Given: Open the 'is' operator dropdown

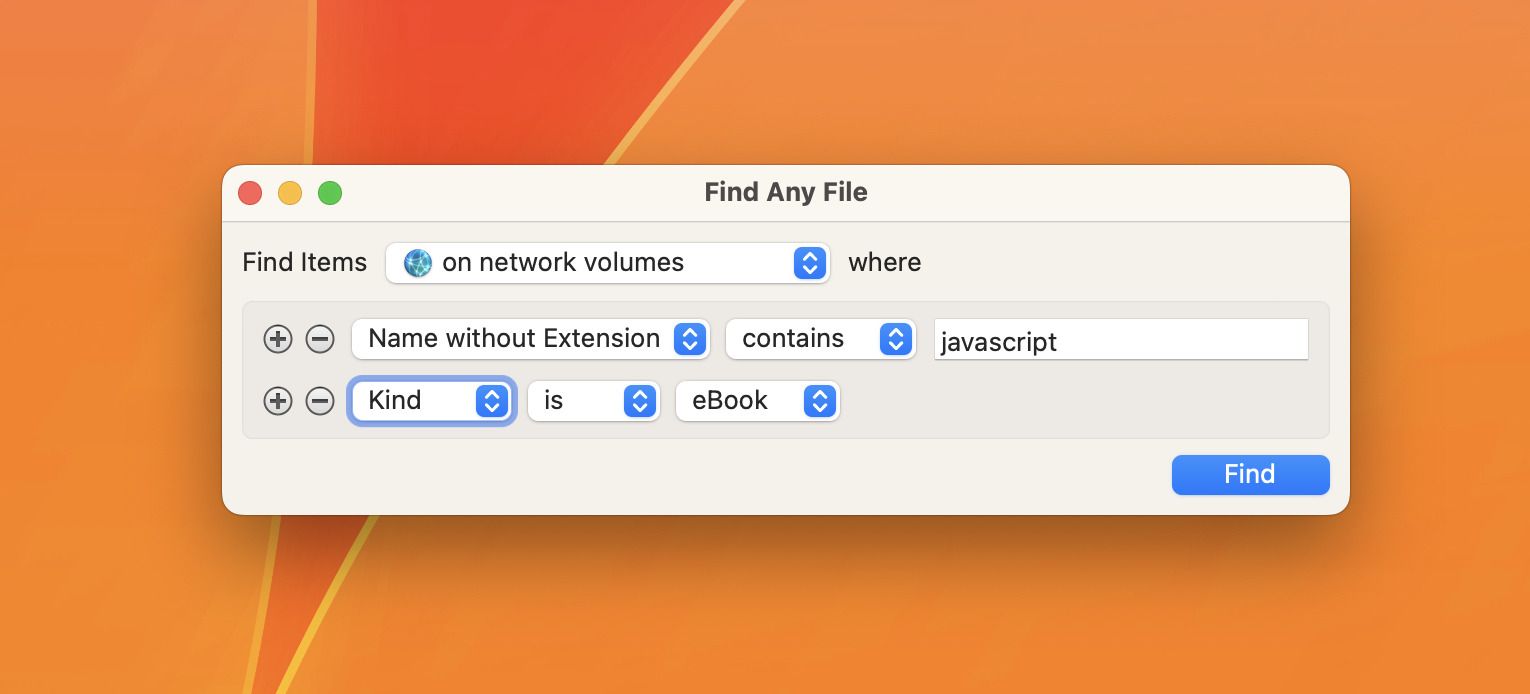Looking at the screenshot, I should [x=593, y=401].
